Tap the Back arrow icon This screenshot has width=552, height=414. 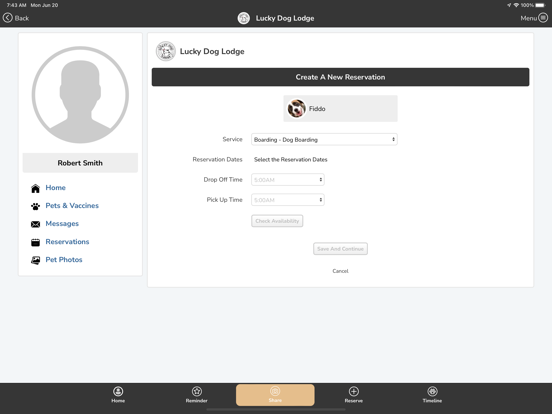point(8,18)
